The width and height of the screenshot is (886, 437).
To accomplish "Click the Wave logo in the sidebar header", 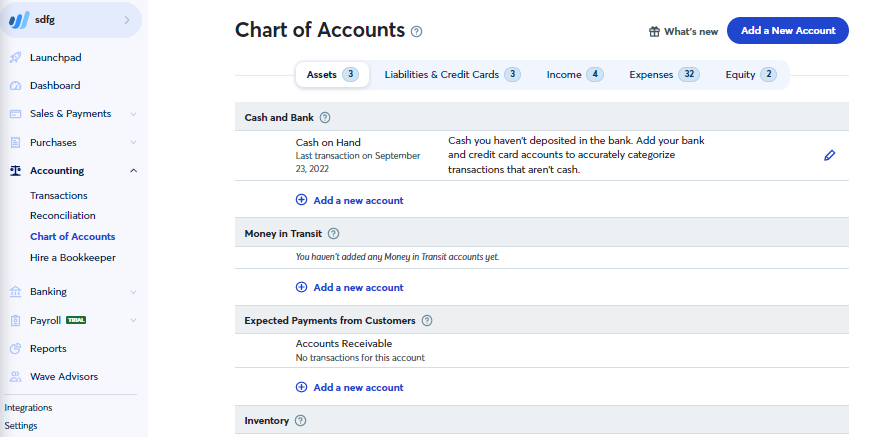I will [x=19, y=20].
